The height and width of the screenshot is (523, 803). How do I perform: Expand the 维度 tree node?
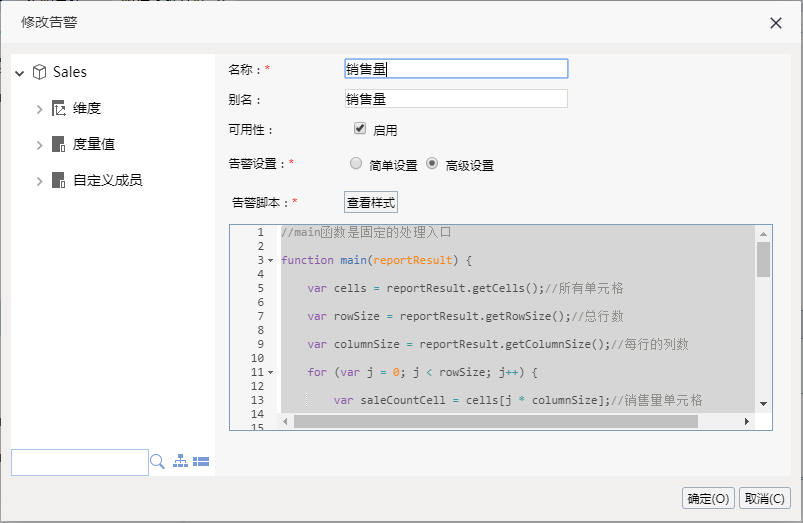coord(39,109)
